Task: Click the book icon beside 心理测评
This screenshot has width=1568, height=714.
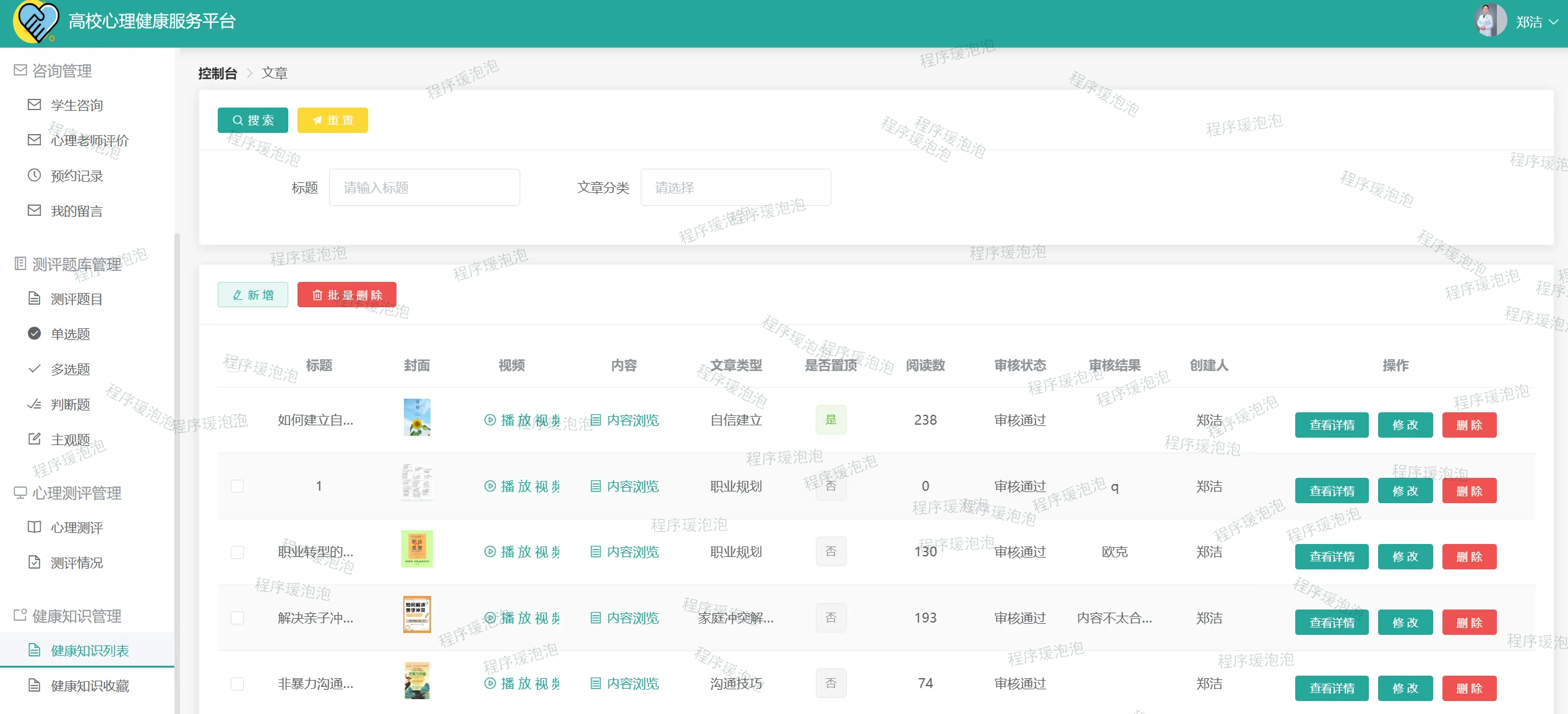Action: click(x=35, y=527)
